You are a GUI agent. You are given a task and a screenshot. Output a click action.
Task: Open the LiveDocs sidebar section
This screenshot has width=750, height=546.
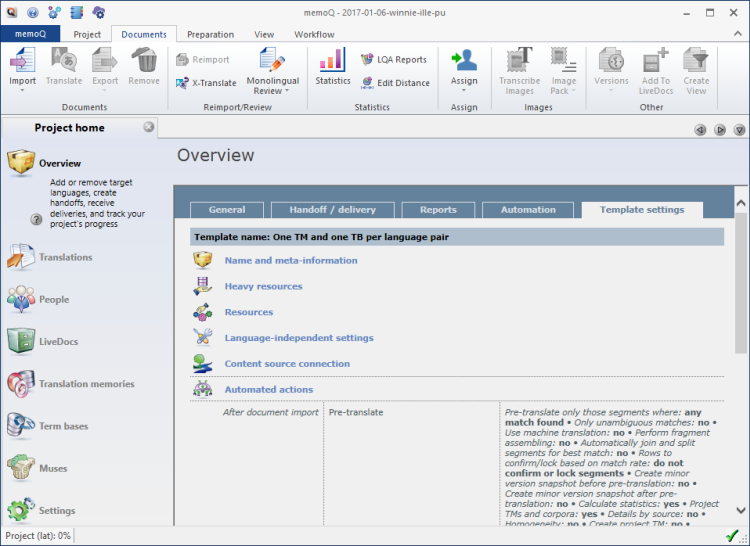pyautogui.click(x=58, y=342)
